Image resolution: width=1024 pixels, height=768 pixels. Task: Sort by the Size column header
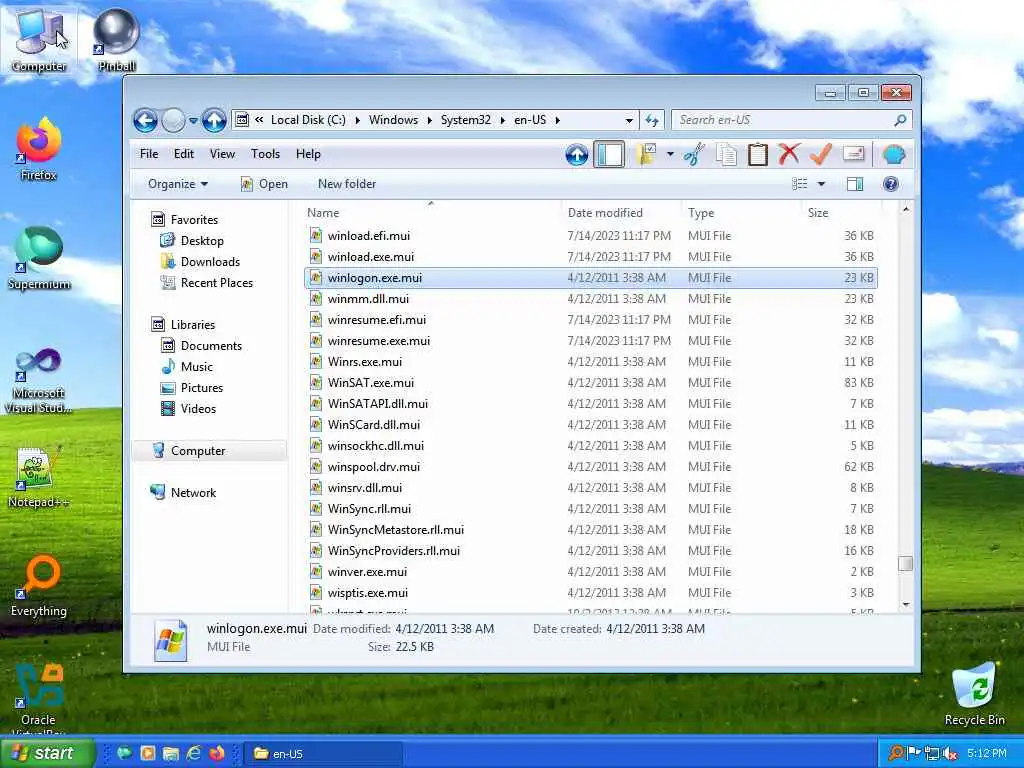[x=842, y=213]
